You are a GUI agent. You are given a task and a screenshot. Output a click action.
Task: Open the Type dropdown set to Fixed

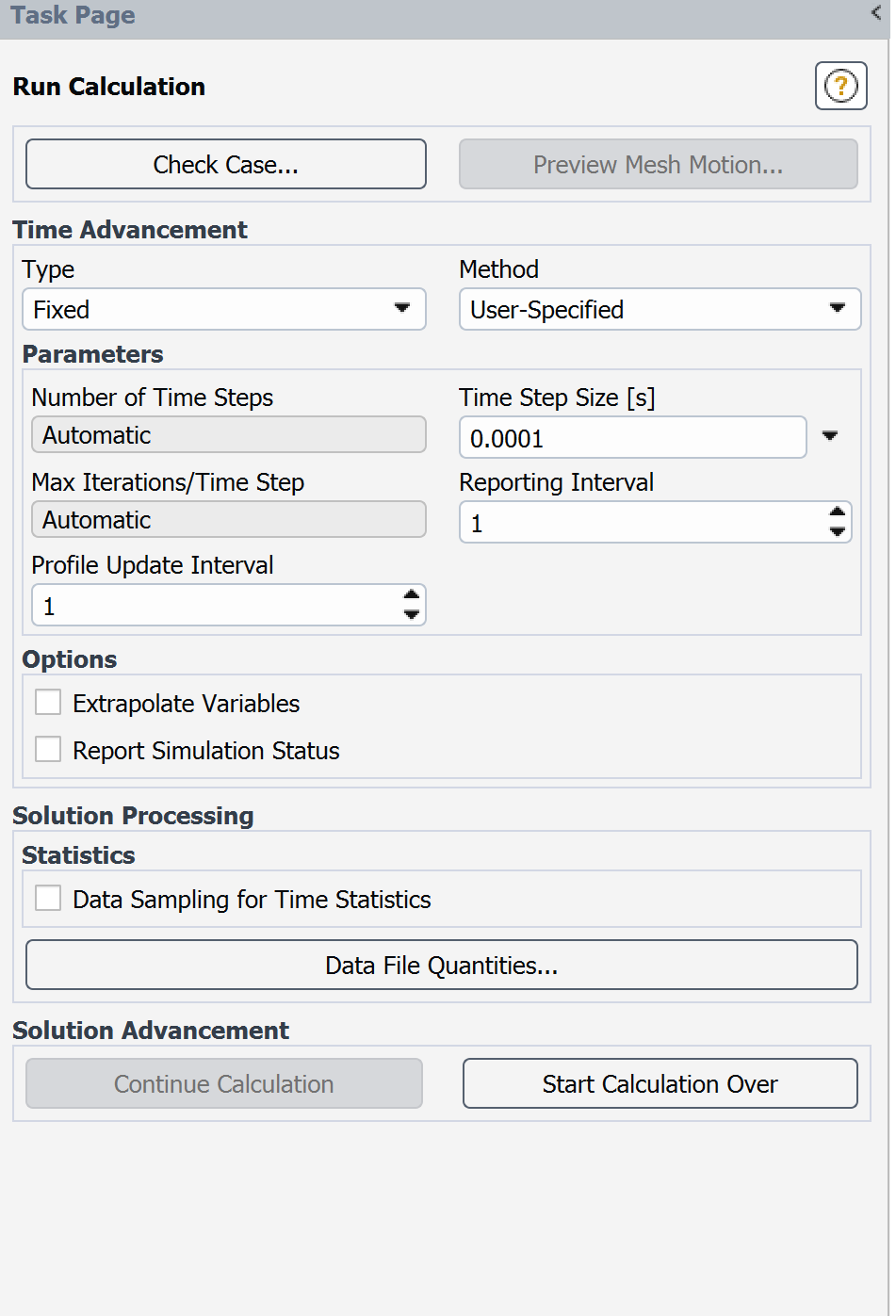(x=223, y=310)
